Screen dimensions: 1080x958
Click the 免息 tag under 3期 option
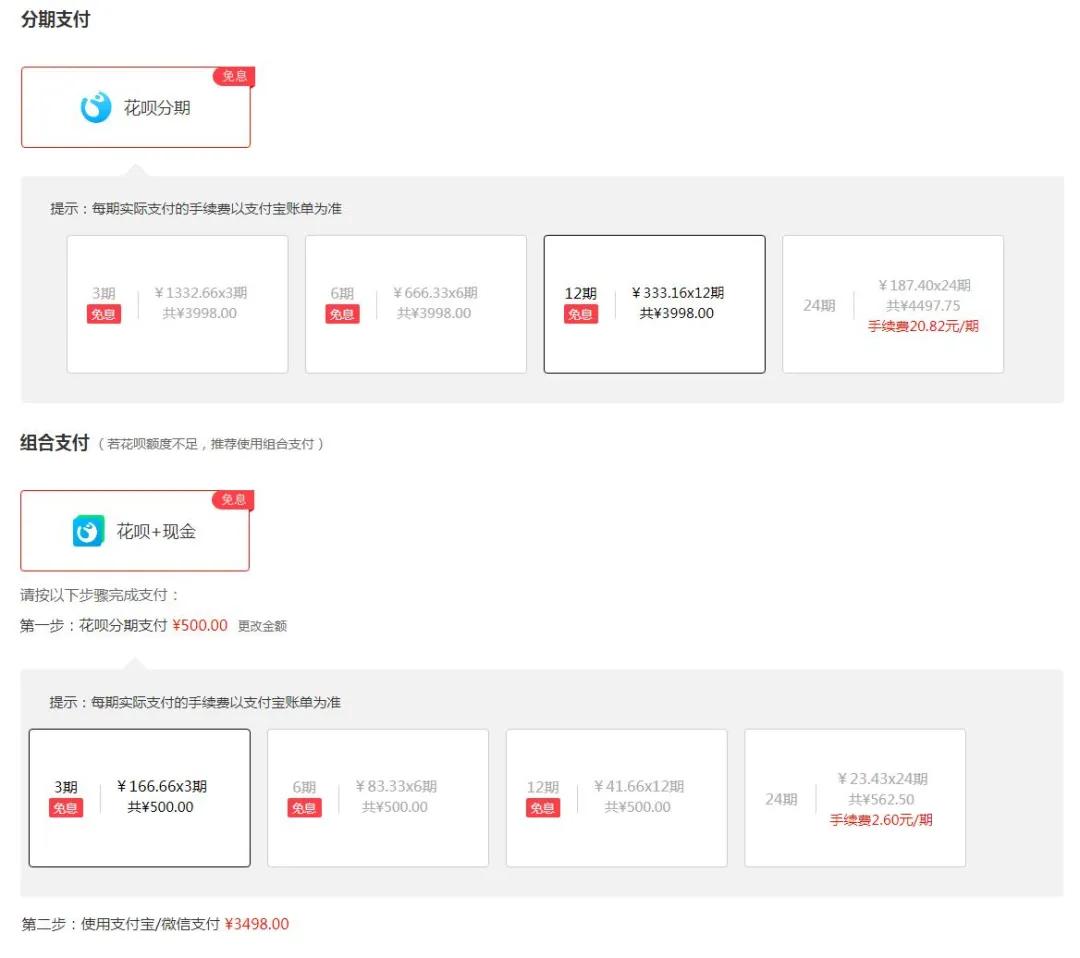[103, 314]
